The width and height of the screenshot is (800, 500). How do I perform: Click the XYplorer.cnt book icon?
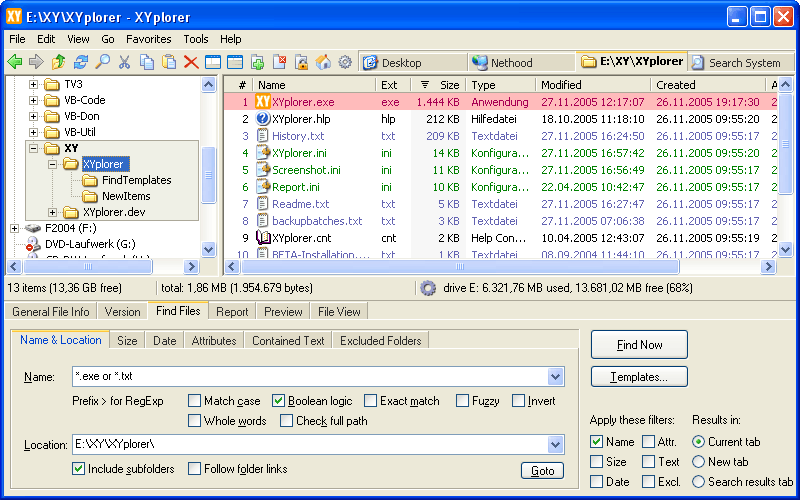coord(262,238)
